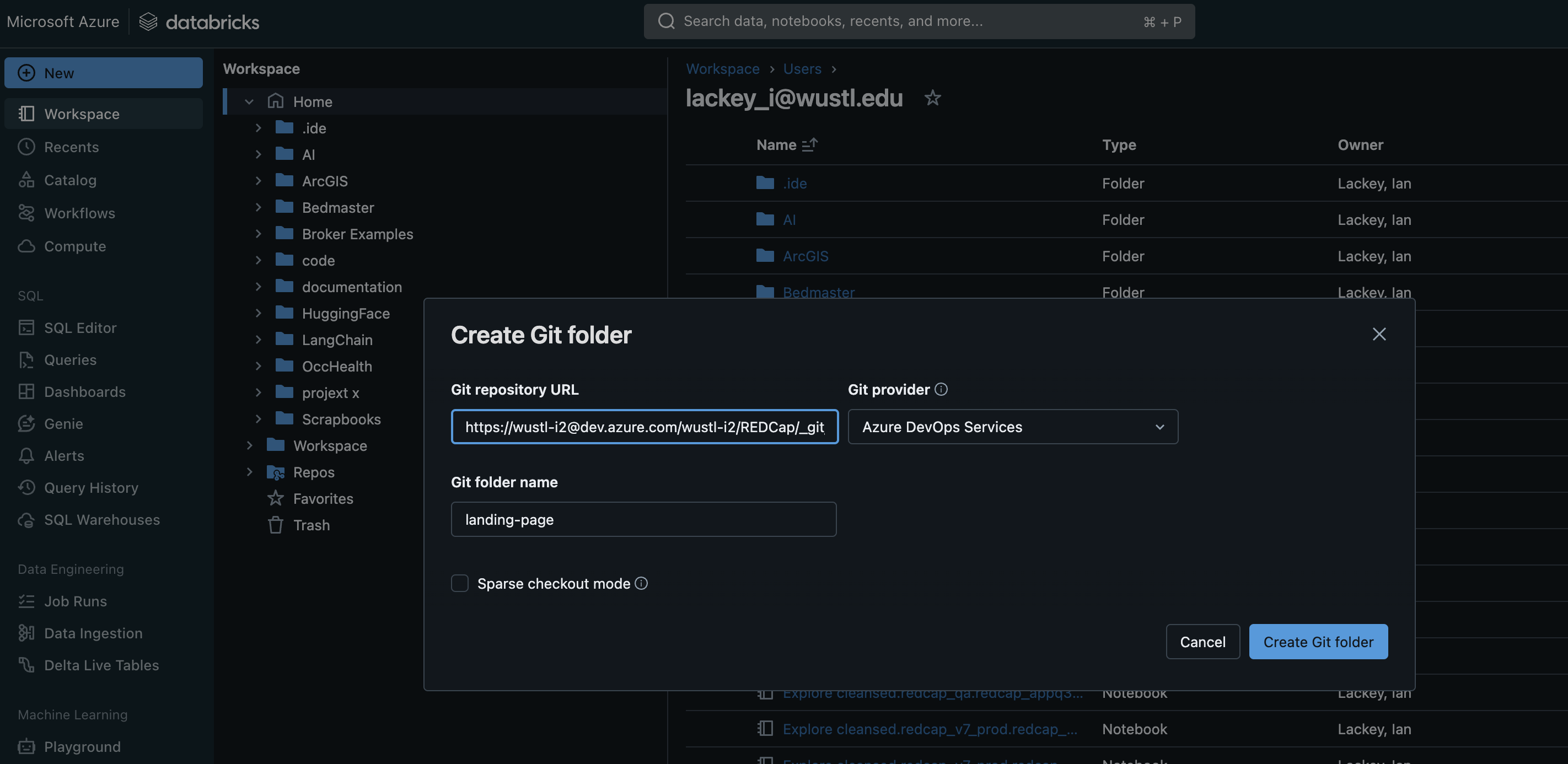This screenshot has height=764, width=1568.
Task: Click Cancel in the Create Git folder dialog
Action: coord(1202,642)
